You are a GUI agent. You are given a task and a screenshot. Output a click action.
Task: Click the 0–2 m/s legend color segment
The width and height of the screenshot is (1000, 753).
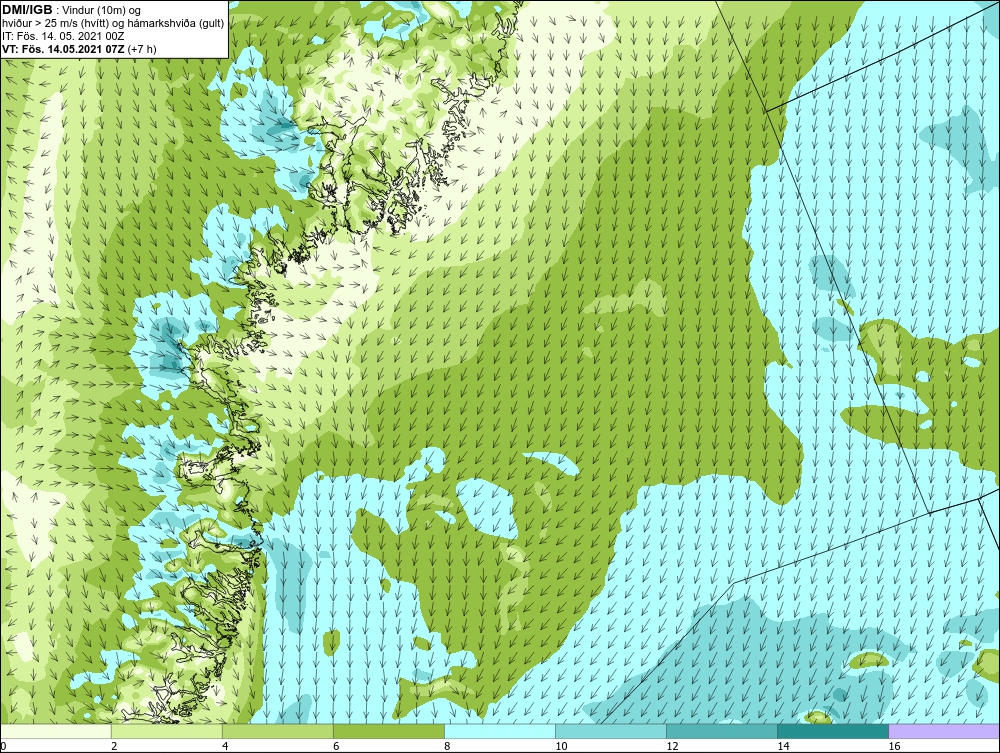click(56, 731)
